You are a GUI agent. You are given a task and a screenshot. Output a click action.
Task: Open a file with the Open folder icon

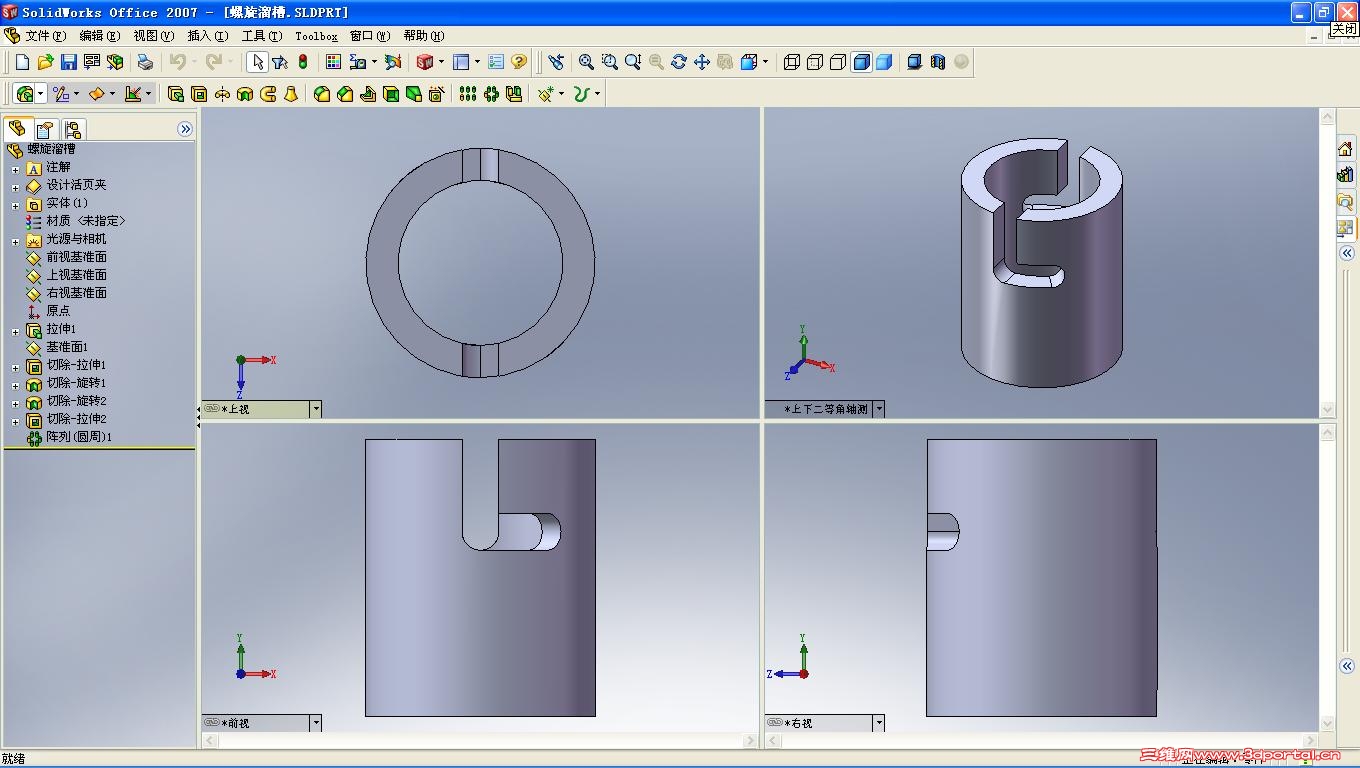point(45,62)
